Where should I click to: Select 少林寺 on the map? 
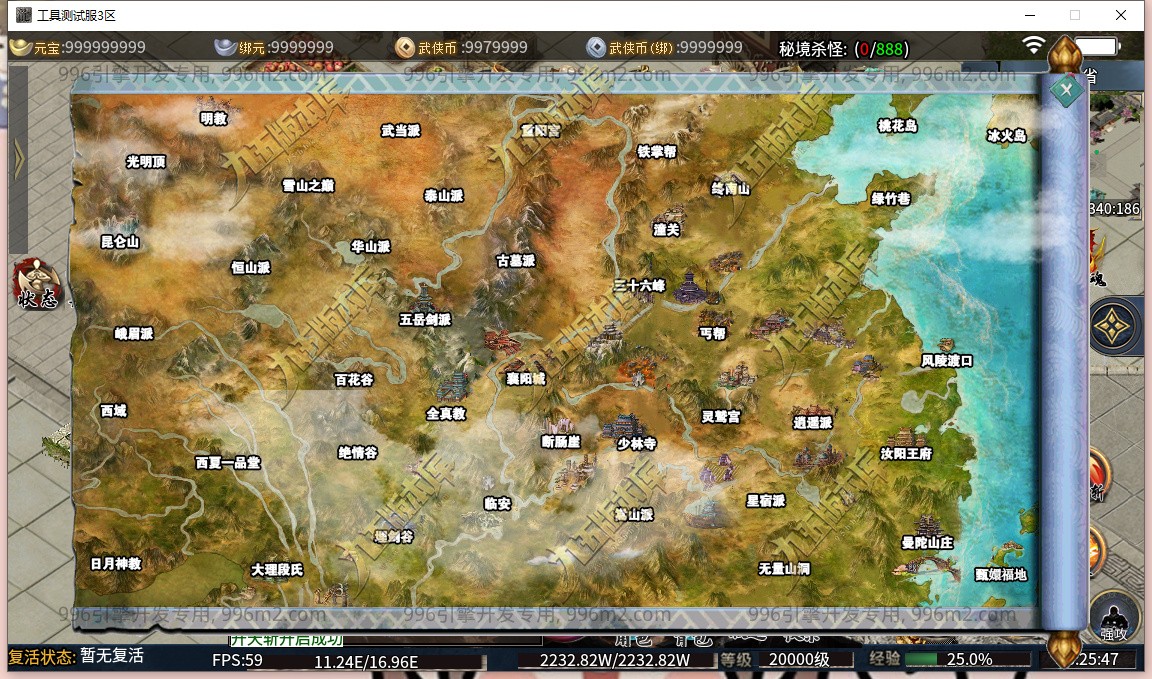tap(636, 443)
